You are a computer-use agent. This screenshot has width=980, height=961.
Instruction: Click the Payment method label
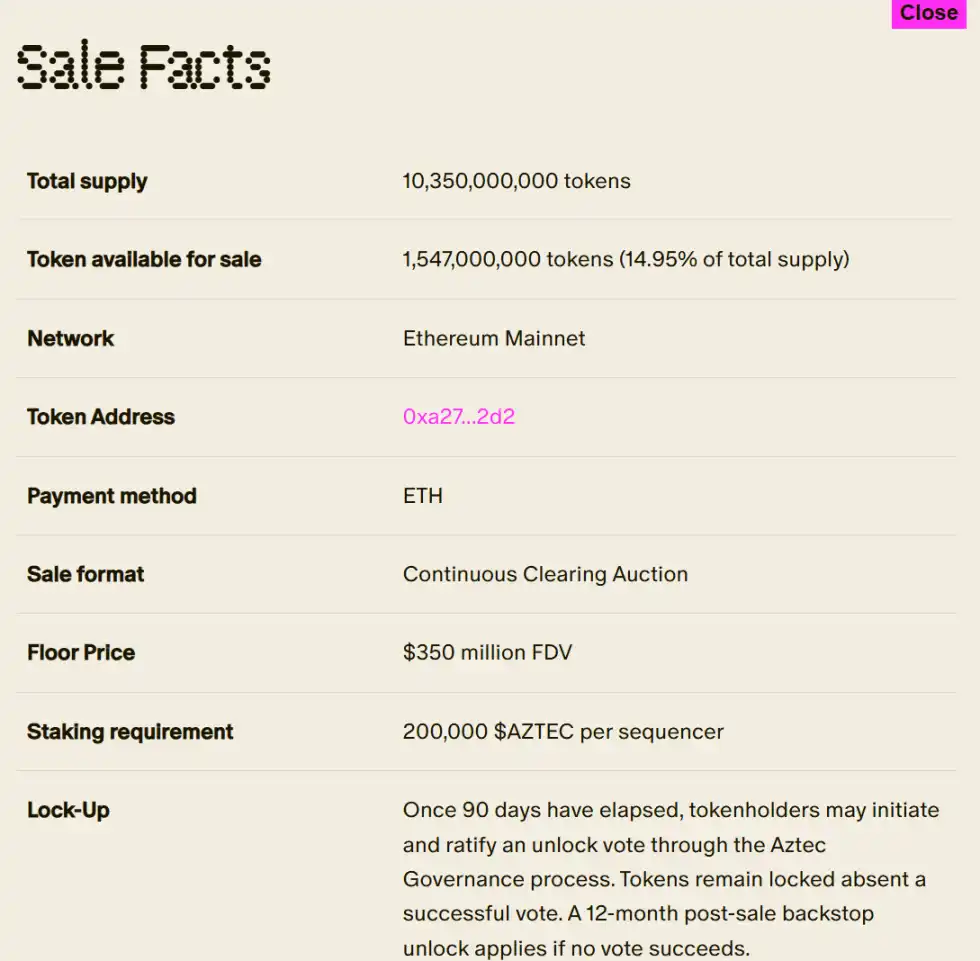pyautogui.click(x=111, y=495)
